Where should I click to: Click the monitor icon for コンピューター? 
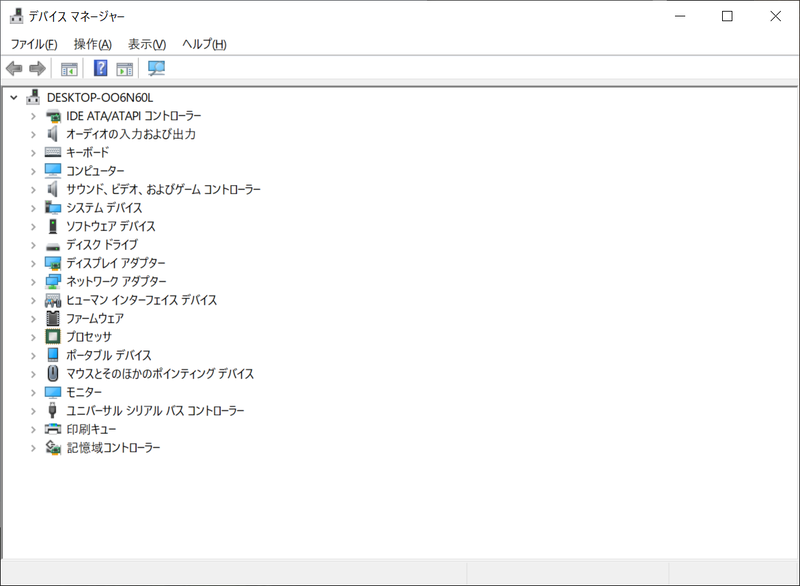pyautogui.click(x=53, y=170)
